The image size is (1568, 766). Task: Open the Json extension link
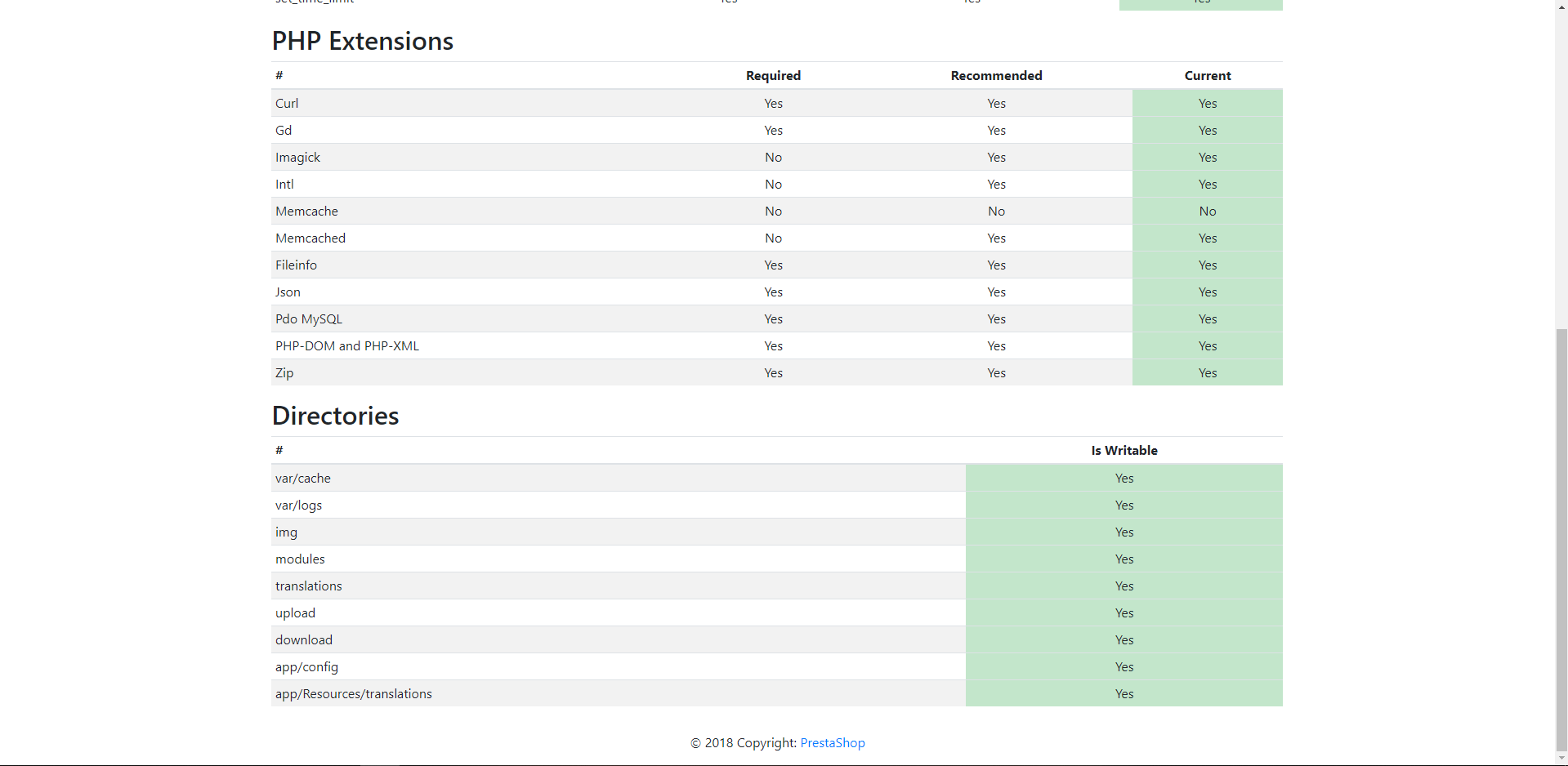pos(288,292)
